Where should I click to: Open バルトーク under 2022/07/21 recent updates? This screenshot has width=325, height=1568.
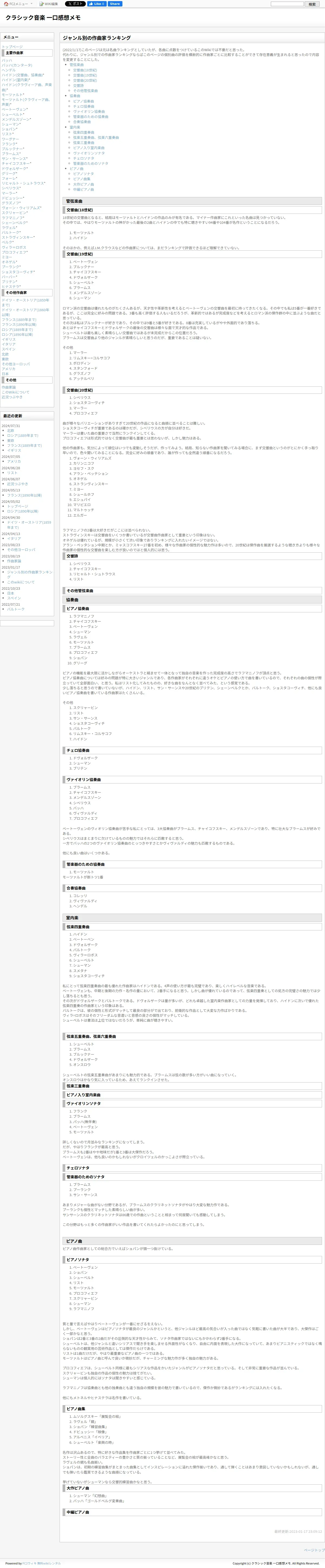(x=16, y=609)
